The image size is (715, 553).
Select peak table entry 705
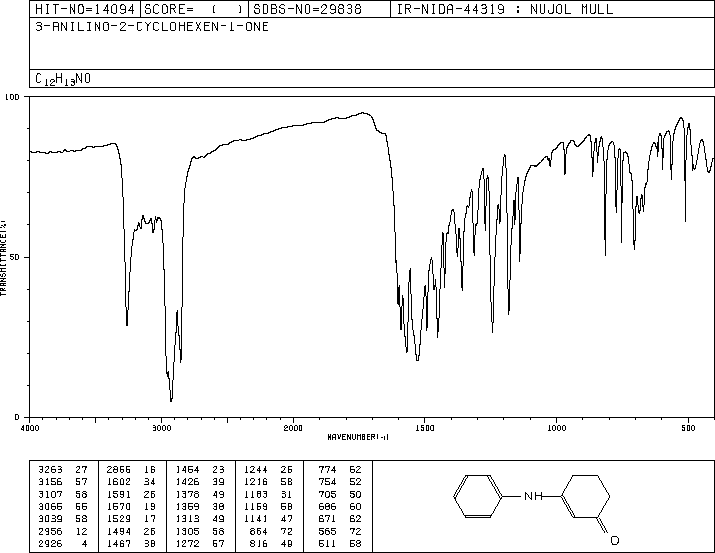click(x=327, y=494)
